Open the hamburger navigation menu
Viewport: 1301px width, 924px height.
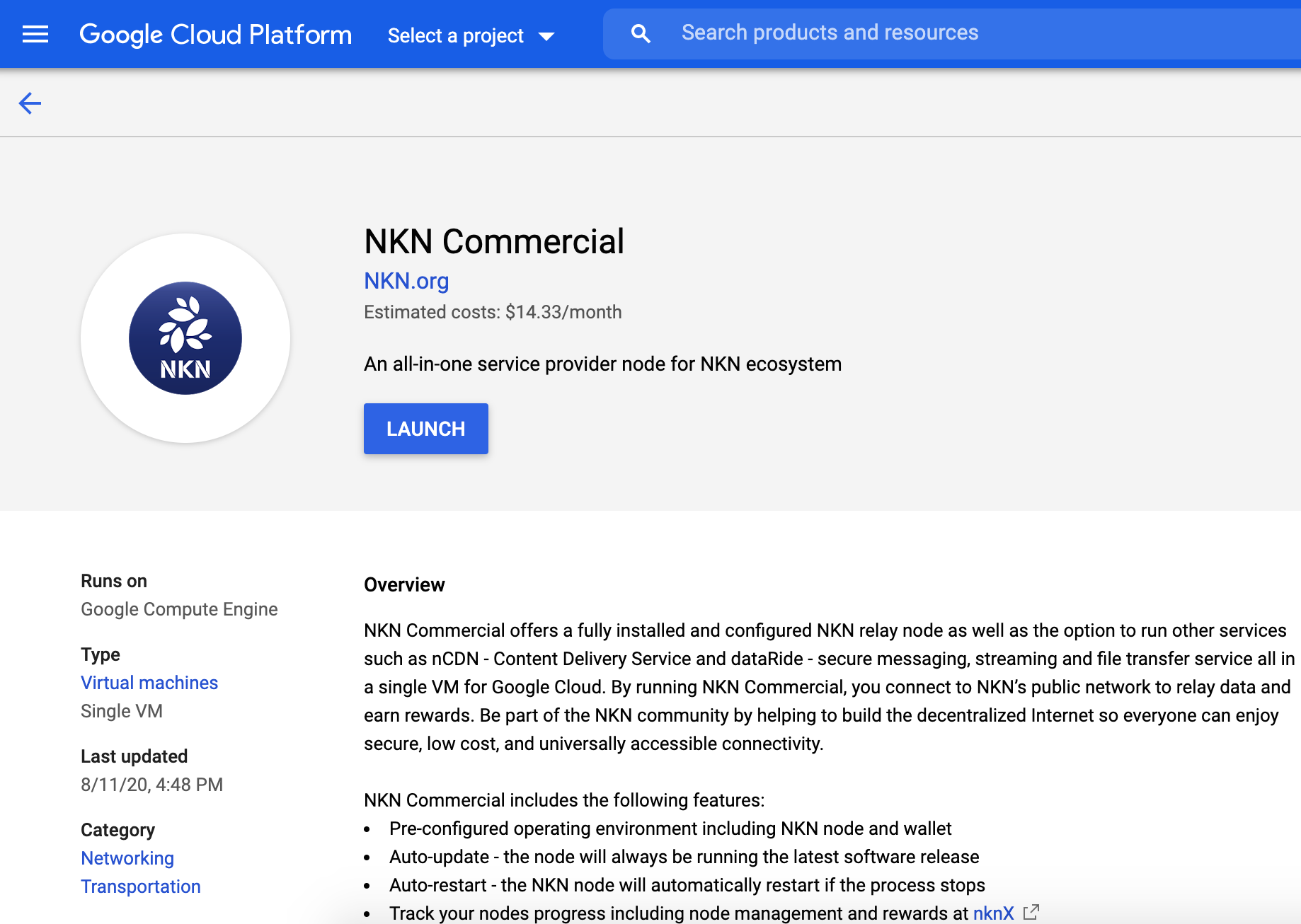tap(35, 34)
